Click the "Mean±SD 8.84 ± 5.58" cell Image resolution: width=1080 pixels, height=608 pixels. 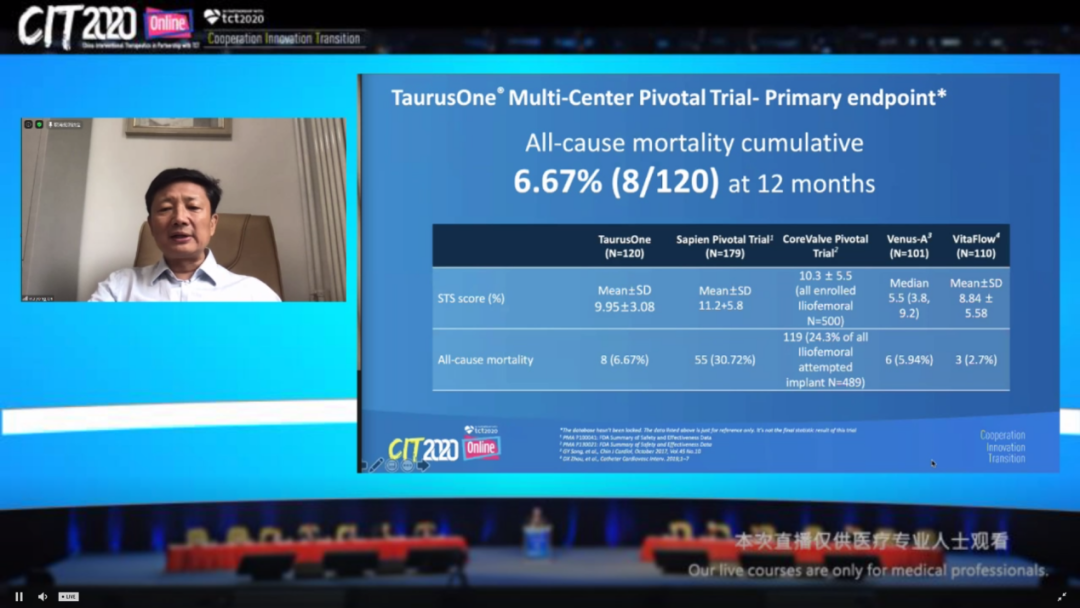(x=976, y=297)
